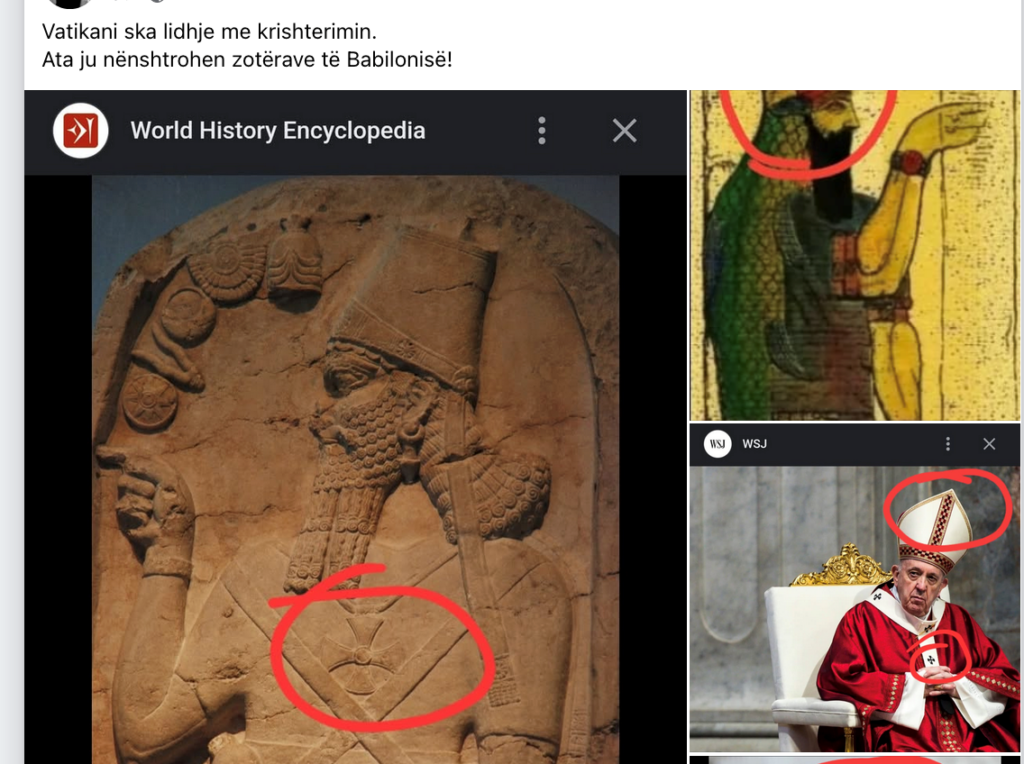Screen dimensions: 1024x764
Task: Open the Assyrian king stone relief image
Action: pos(355,470)
